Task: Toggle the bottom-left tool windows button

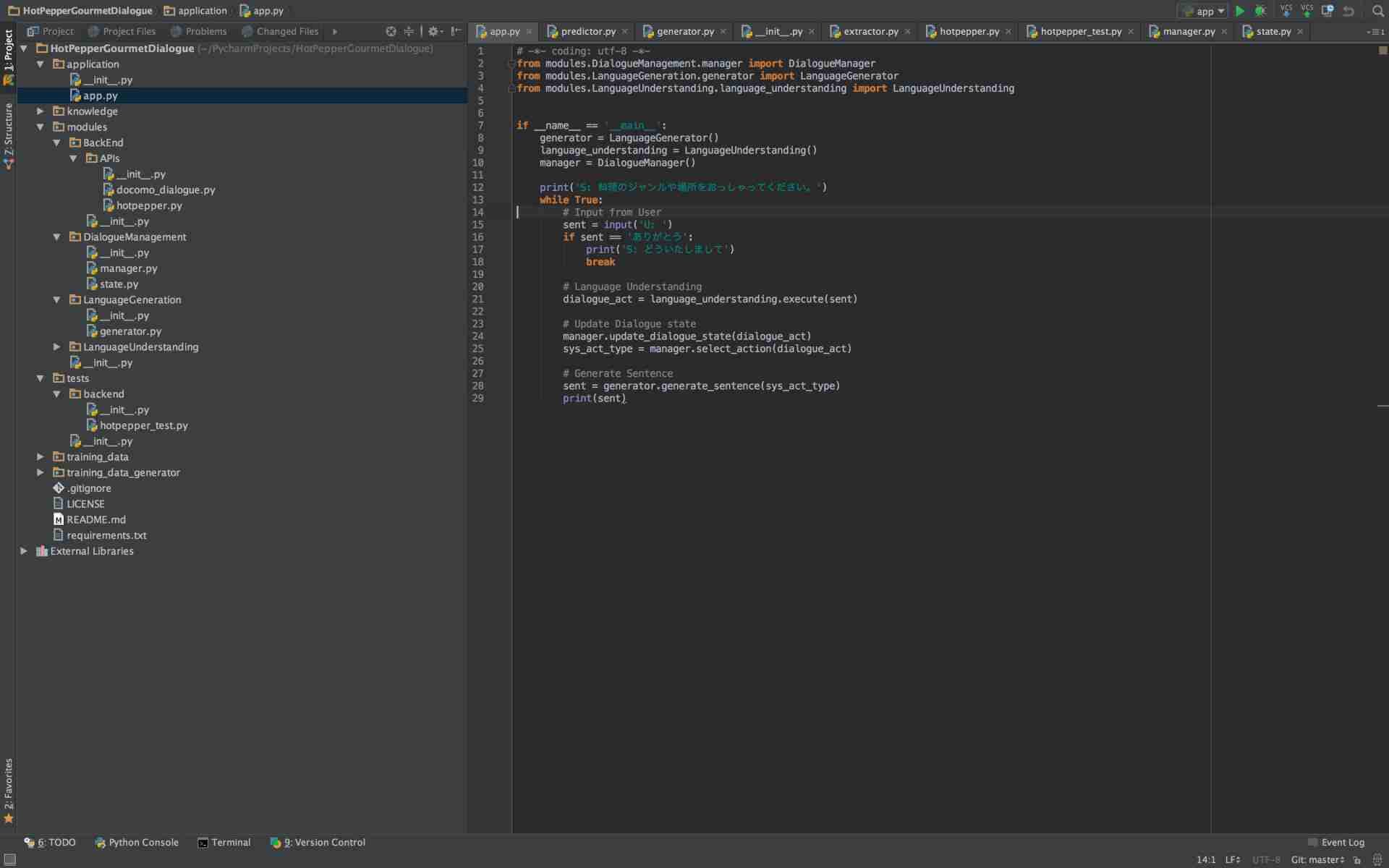Action: (9, 859)
